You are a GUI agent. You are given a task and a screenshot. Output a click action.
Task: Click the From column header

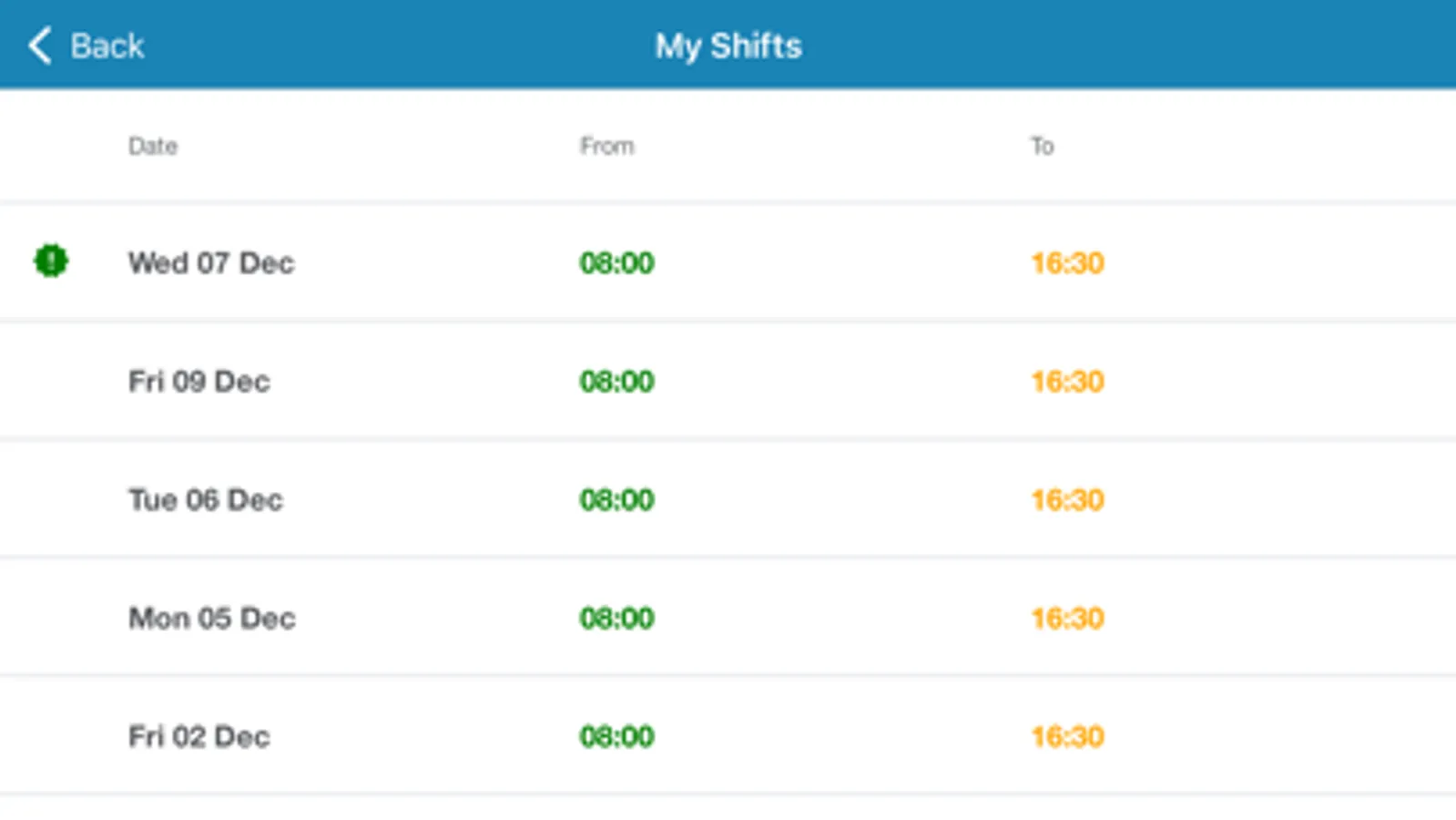pos(606,146)
